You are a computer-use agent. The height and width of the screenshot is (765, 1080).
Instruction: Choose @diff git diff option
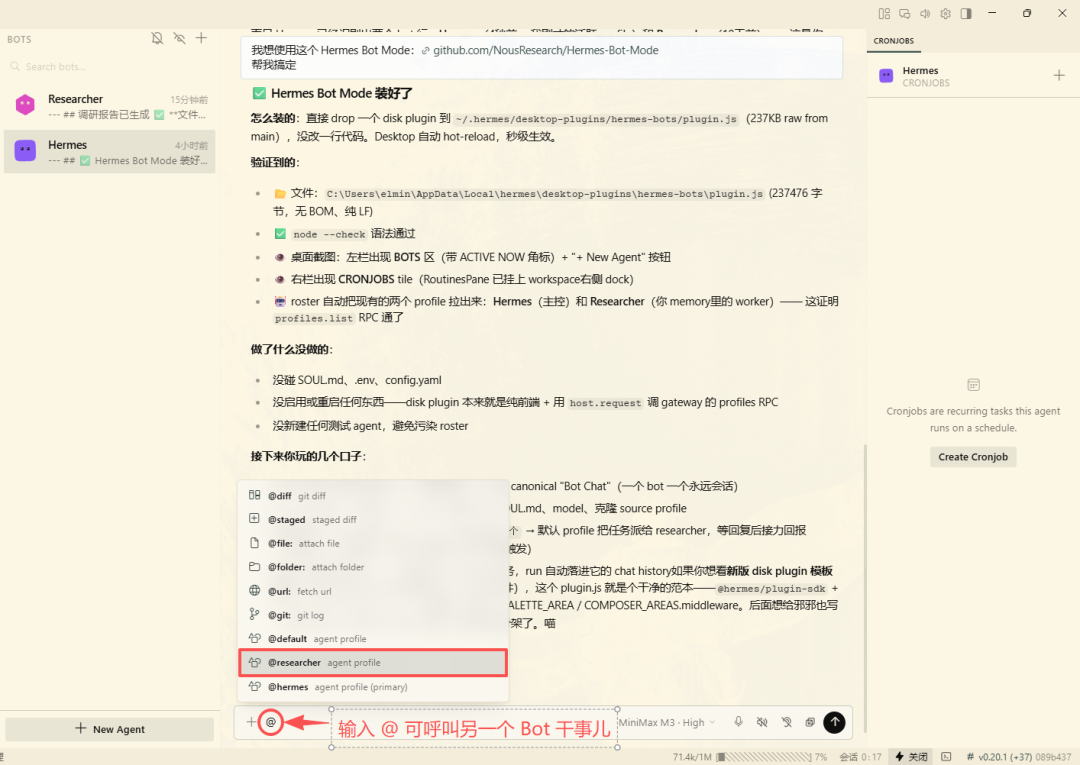pyautogui.click(x=373, y=496)
